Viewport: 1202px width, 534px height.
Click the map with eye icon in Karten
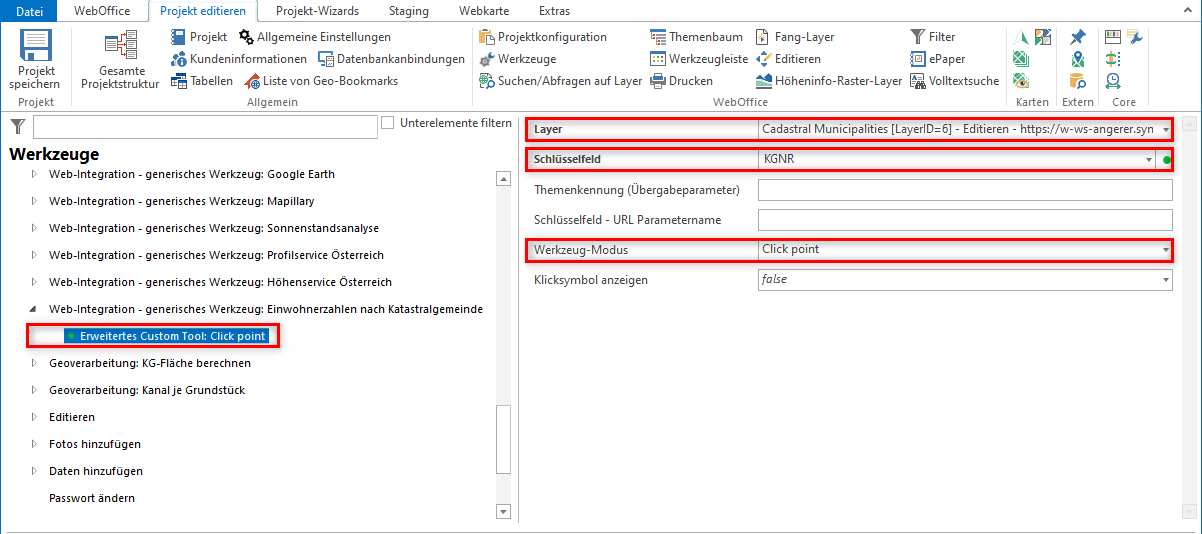coord(1021,81)
